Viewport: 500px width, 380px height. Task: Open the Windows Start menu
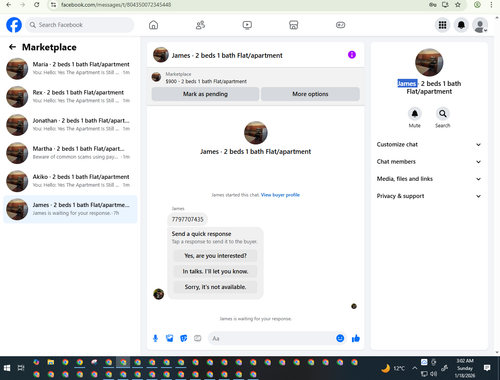pos(7,368)
